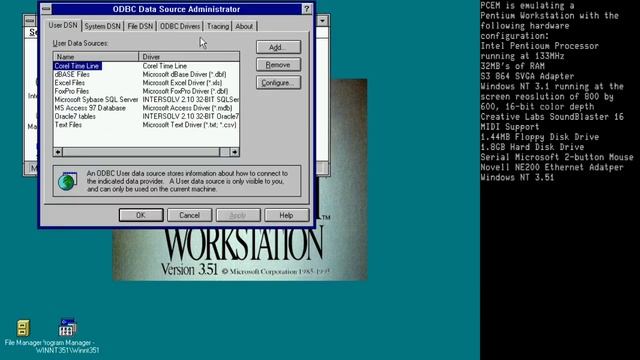The height and width of the screenshot is (360, 640).
Task: Click the question mark help icon in title bar
Action: pyautogui.click(x=307, y=9)
